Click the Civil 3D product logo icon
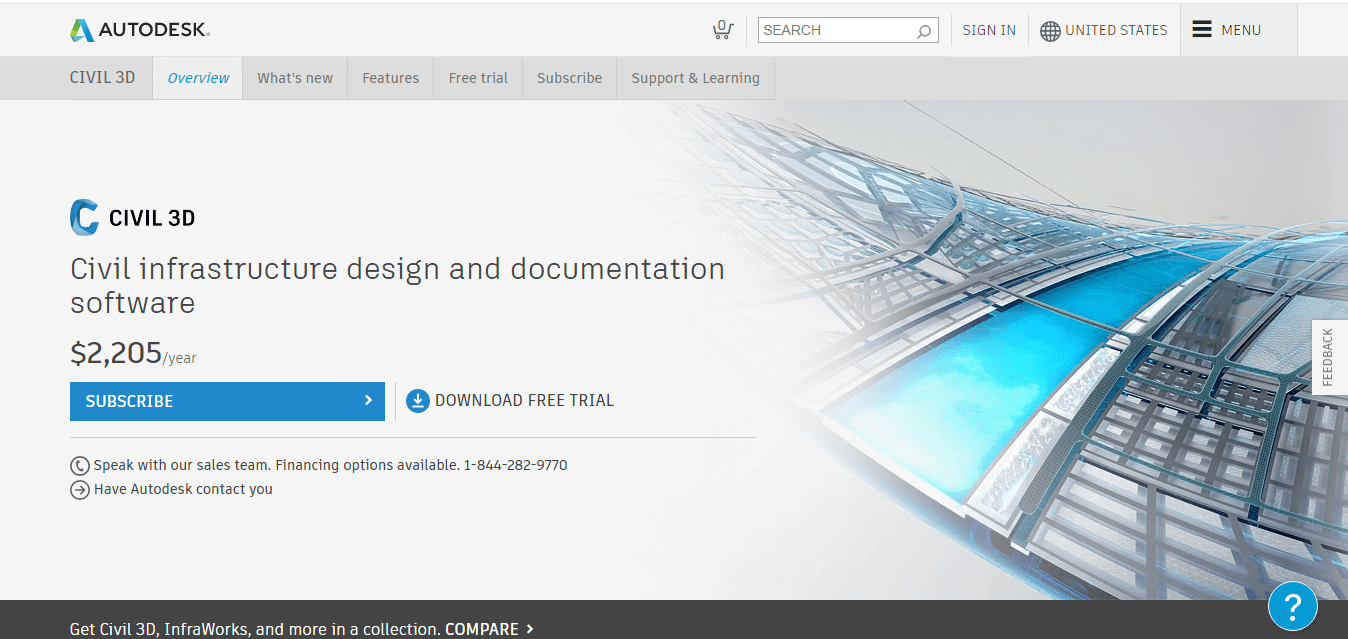The width and height of the screenshot is (1348, 639). 84,217
